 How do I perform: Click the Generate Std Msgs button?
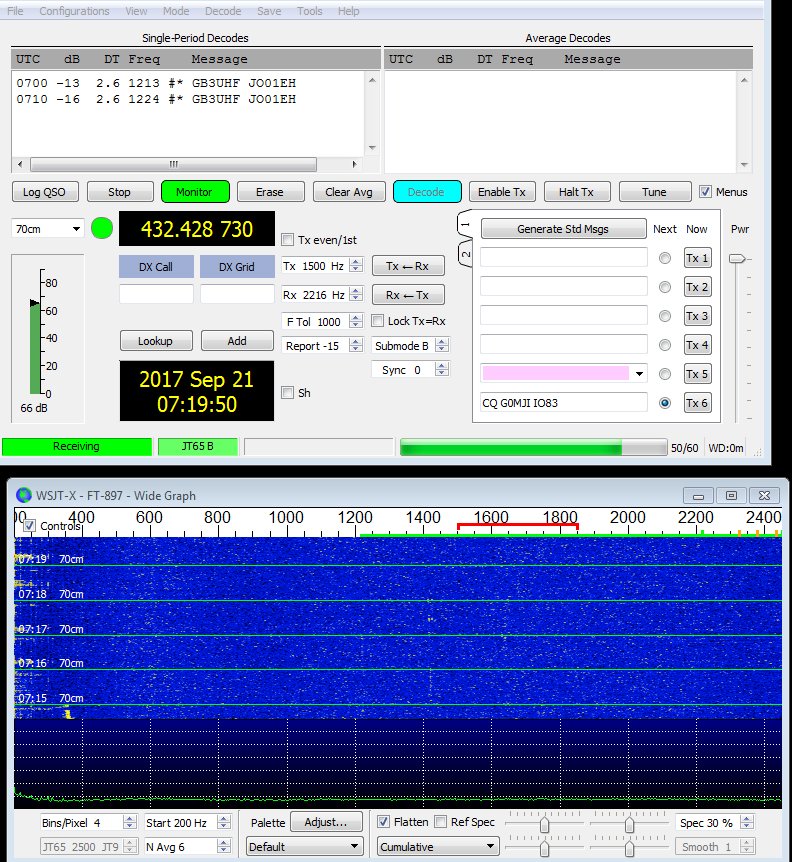click(563, 229)
